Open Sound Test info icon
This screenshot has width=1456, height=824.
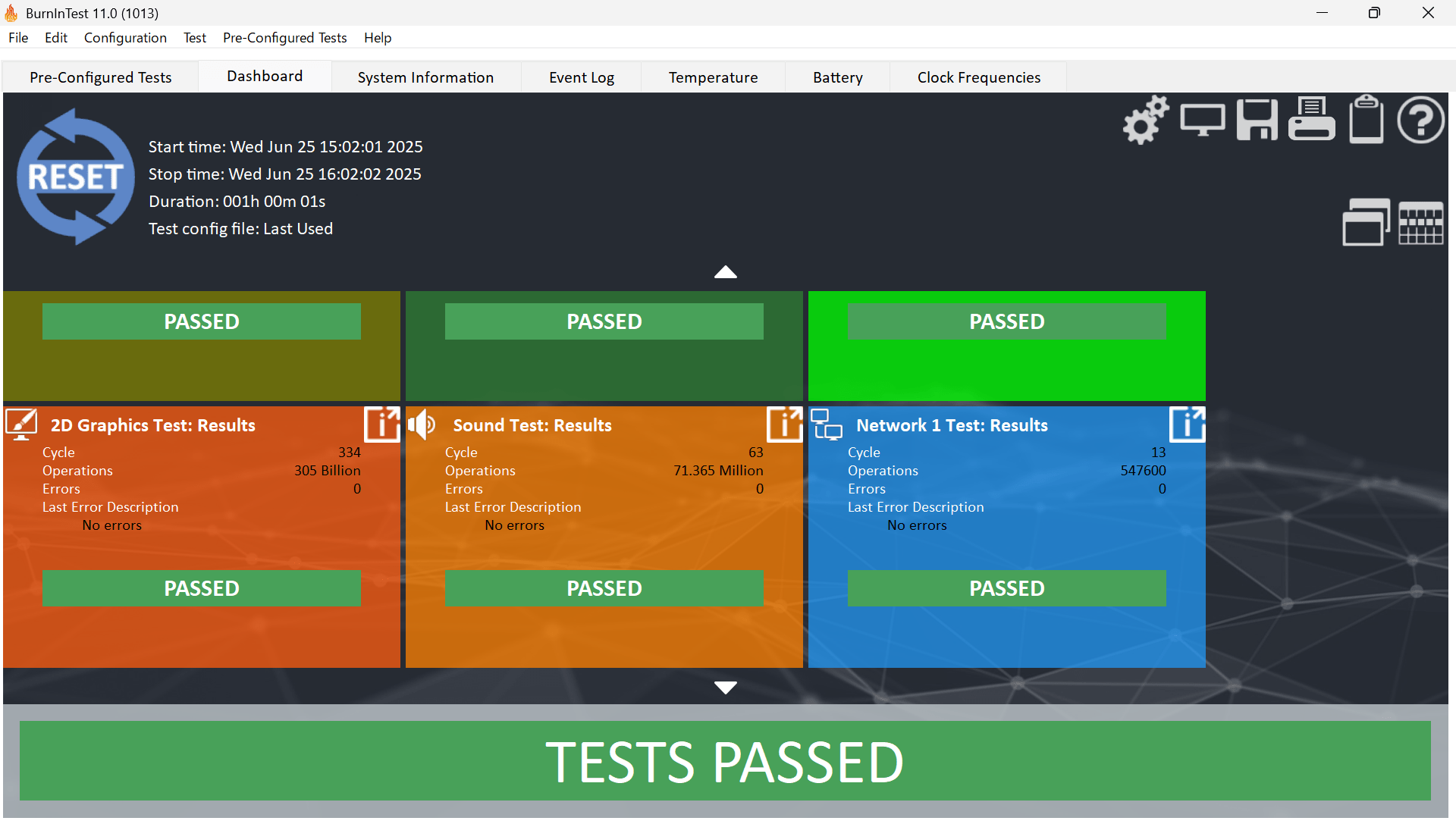tap(785, 425)
